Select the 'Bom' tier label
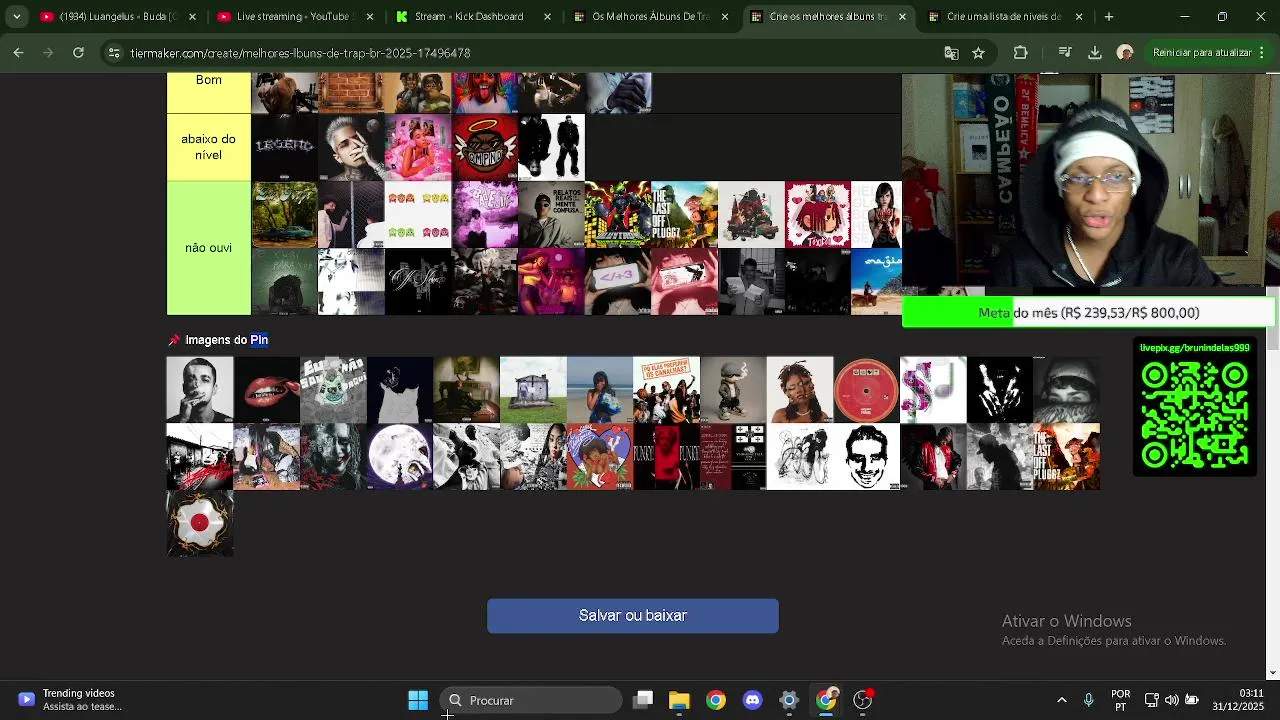Image resolution: width=1280 pixels, height=720 pixels. [x=209, y=92]
